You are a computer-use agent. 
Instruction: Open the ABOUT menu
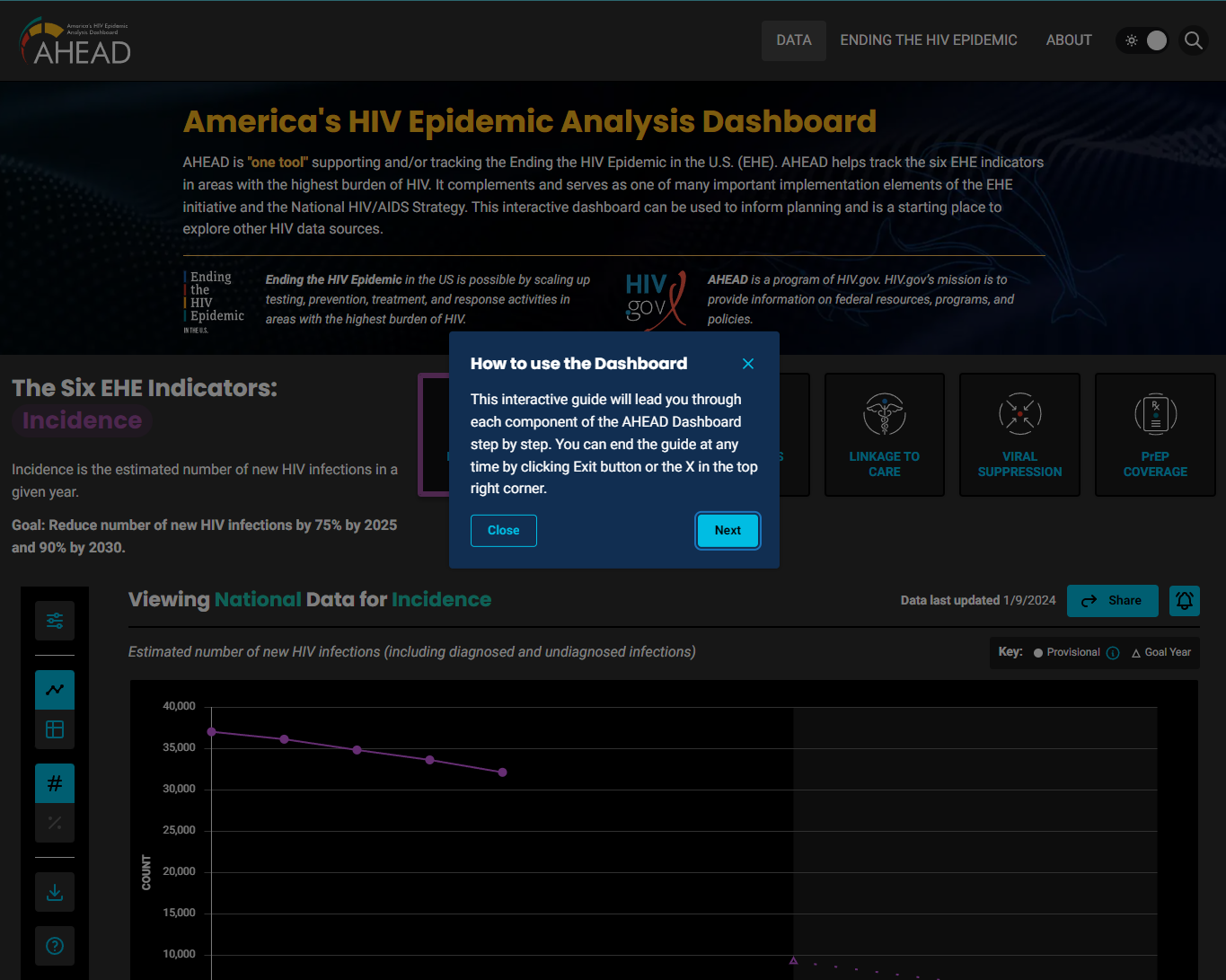(1069, 40)
